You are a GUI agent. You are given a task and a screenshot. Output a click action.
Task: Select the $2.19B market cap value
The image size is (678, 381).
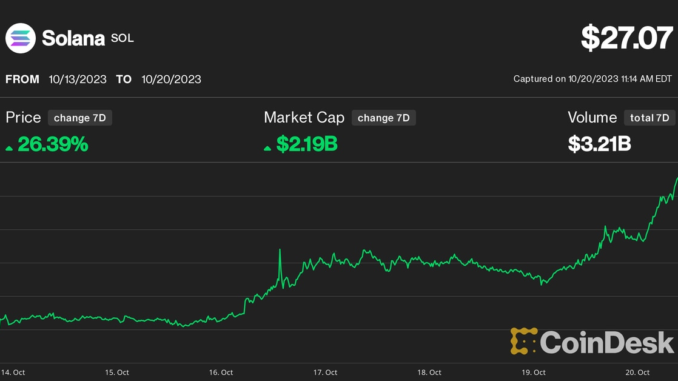coord(307,144)
